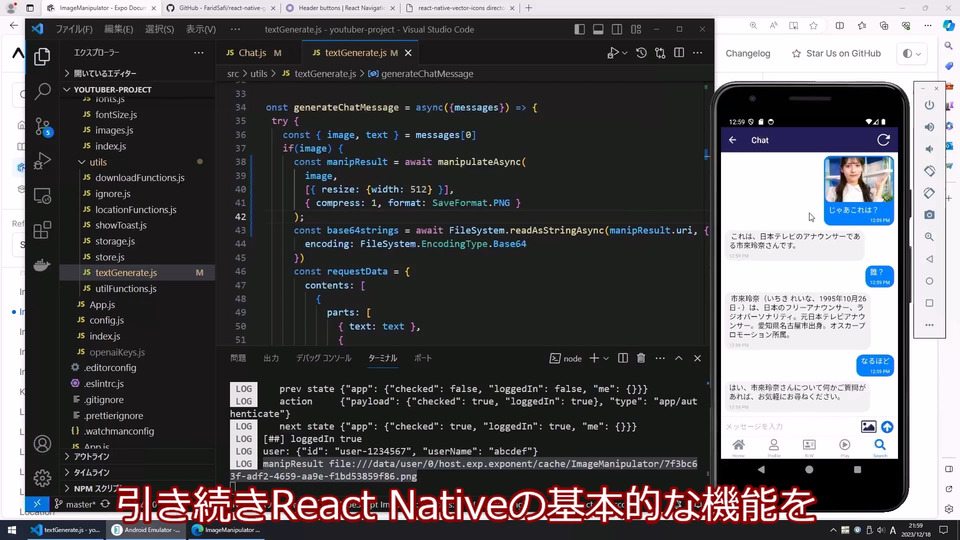Open the 編集(E) menu
960x540 pixels.
click(x=118, y=29)
